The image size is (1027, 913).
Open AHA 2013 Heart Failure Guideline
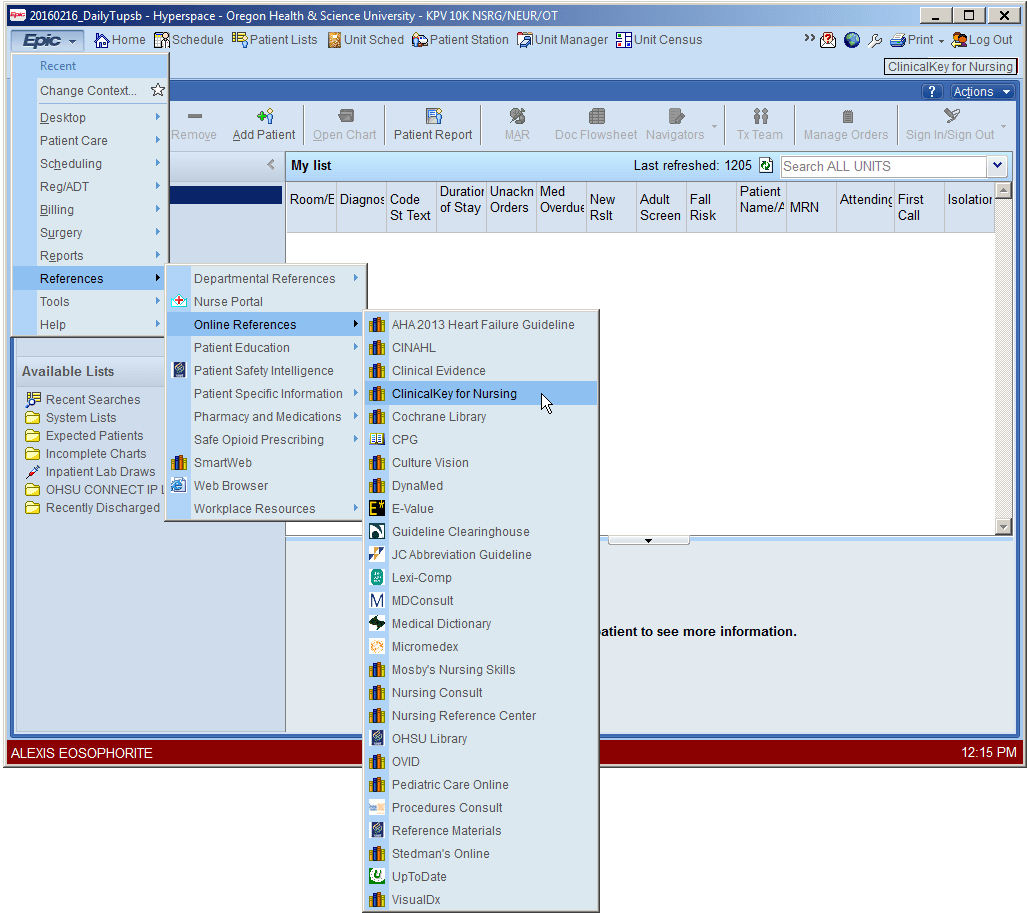(481, 325)
